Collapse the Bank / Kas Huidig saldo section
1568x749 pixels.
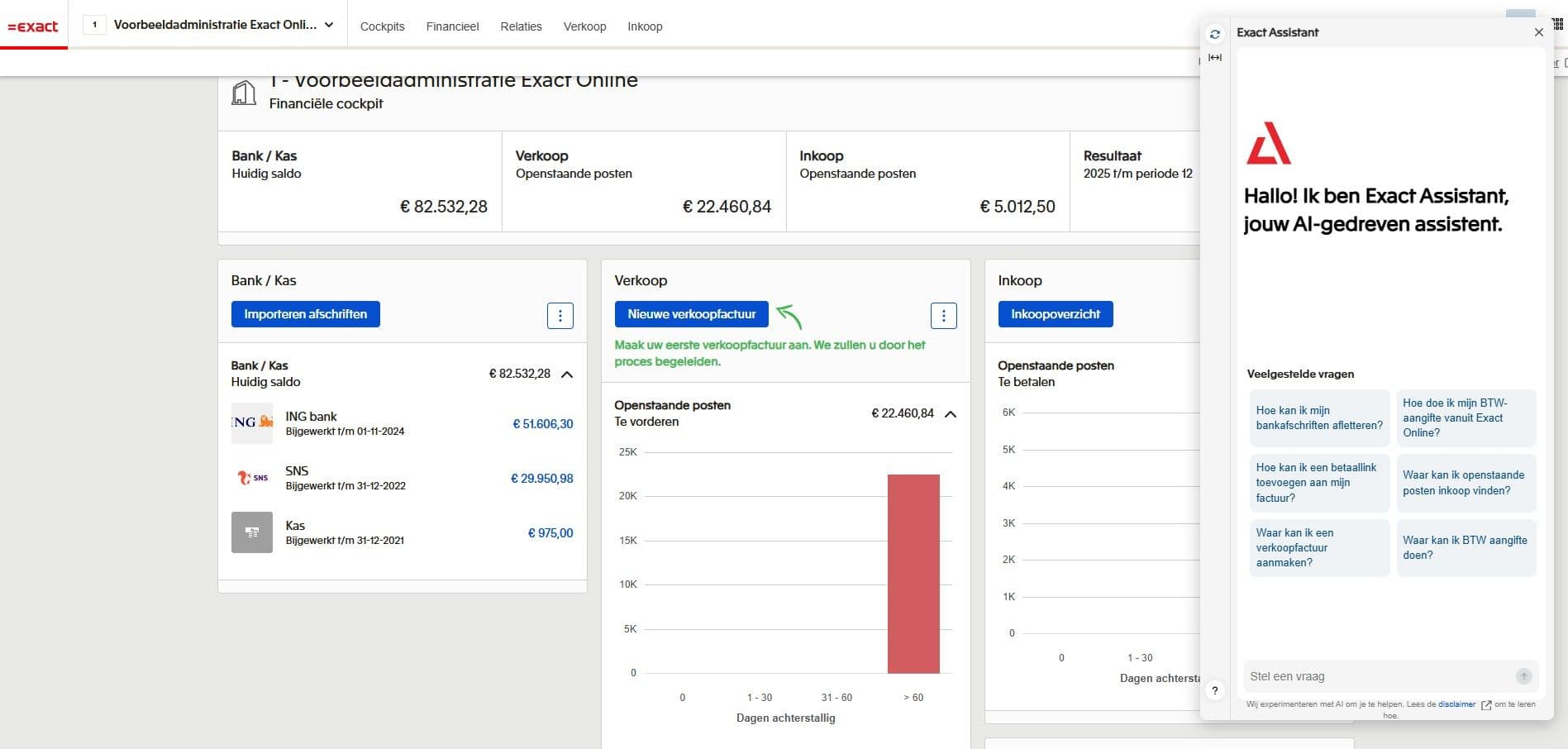pos(567,374)
